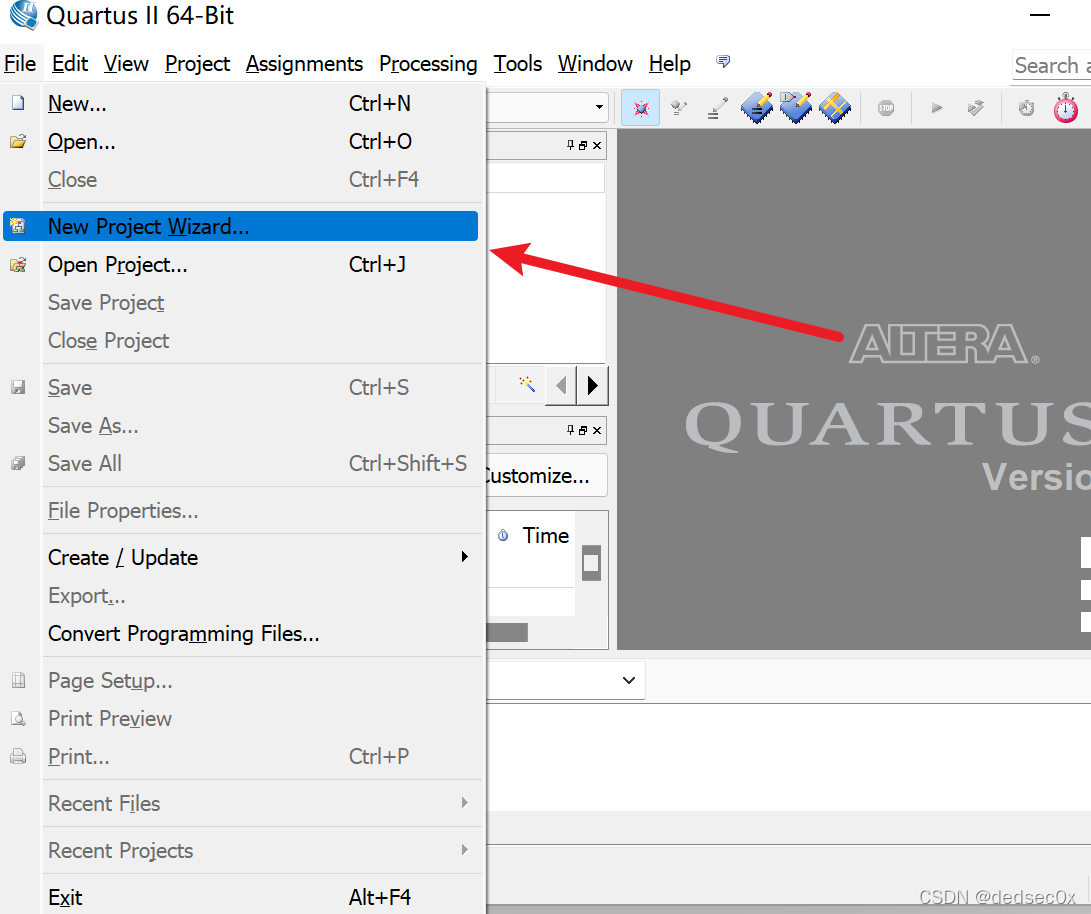Click the Stop Processing icon
Viewport: 1091px width, 914px height.
[x=886, y=108]
